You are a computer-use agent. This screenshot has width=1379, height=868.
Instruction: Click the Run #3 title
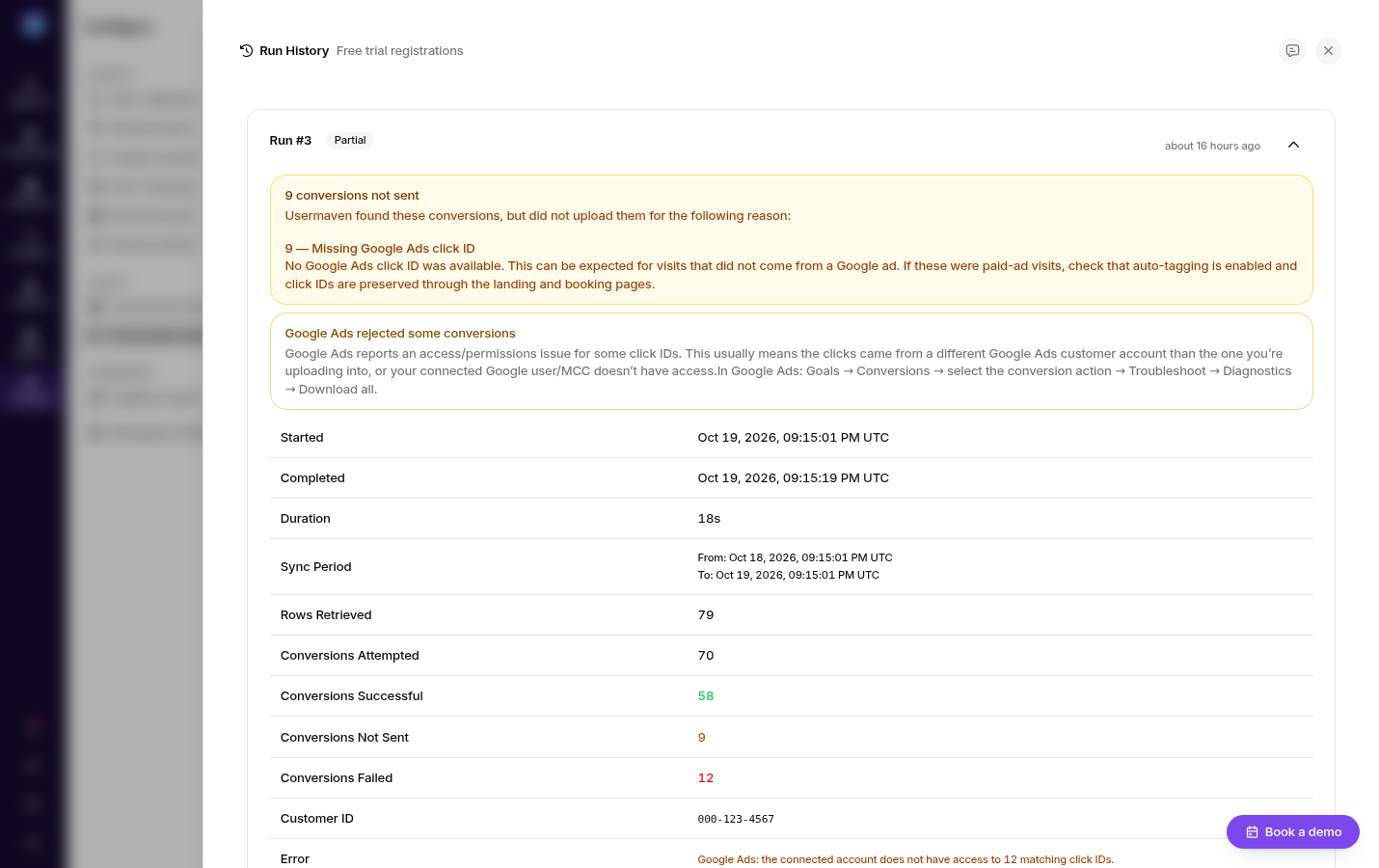click(290, 141)
